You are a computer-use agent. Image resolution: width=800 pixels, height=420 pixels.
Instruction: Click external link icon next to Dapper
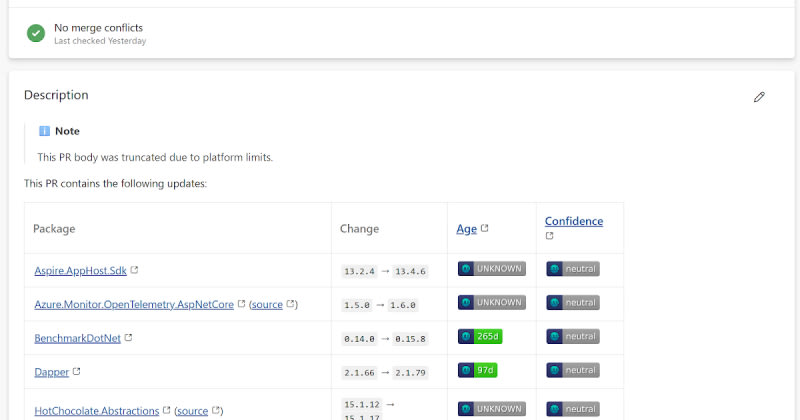pos(77,371)
